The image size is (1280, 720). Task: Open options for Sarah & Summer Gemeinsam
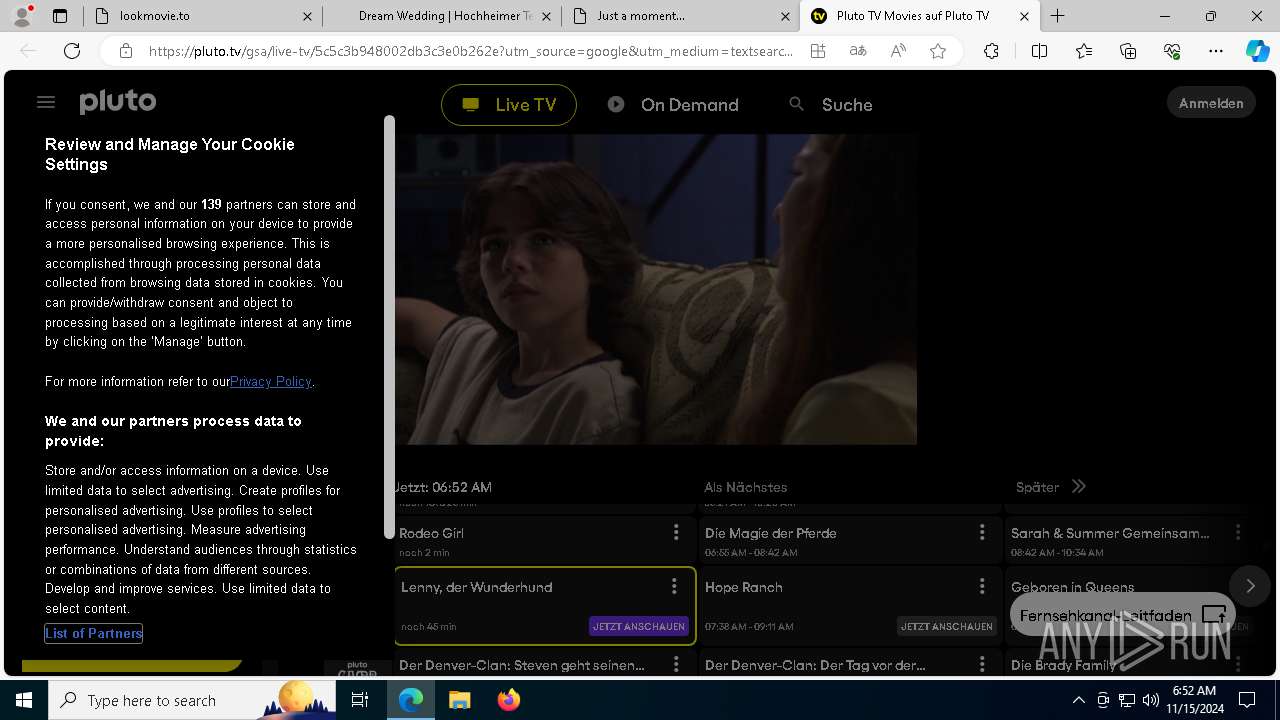tap(1238, 532)
